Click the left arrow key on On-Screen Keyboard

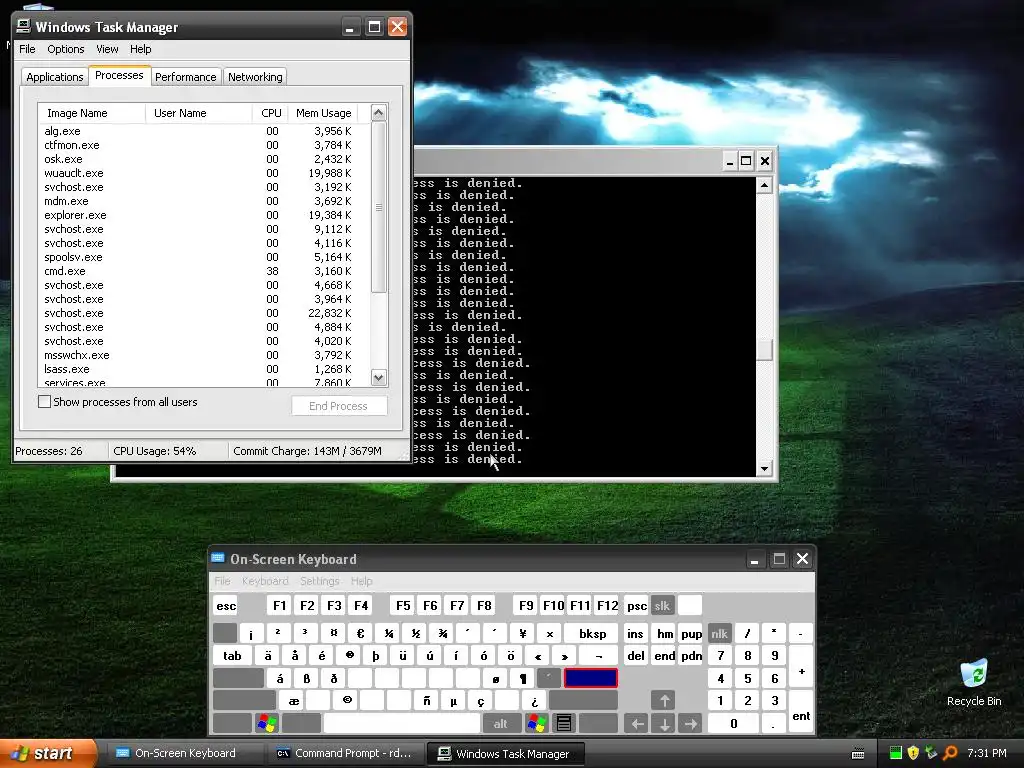click(637, 723)
